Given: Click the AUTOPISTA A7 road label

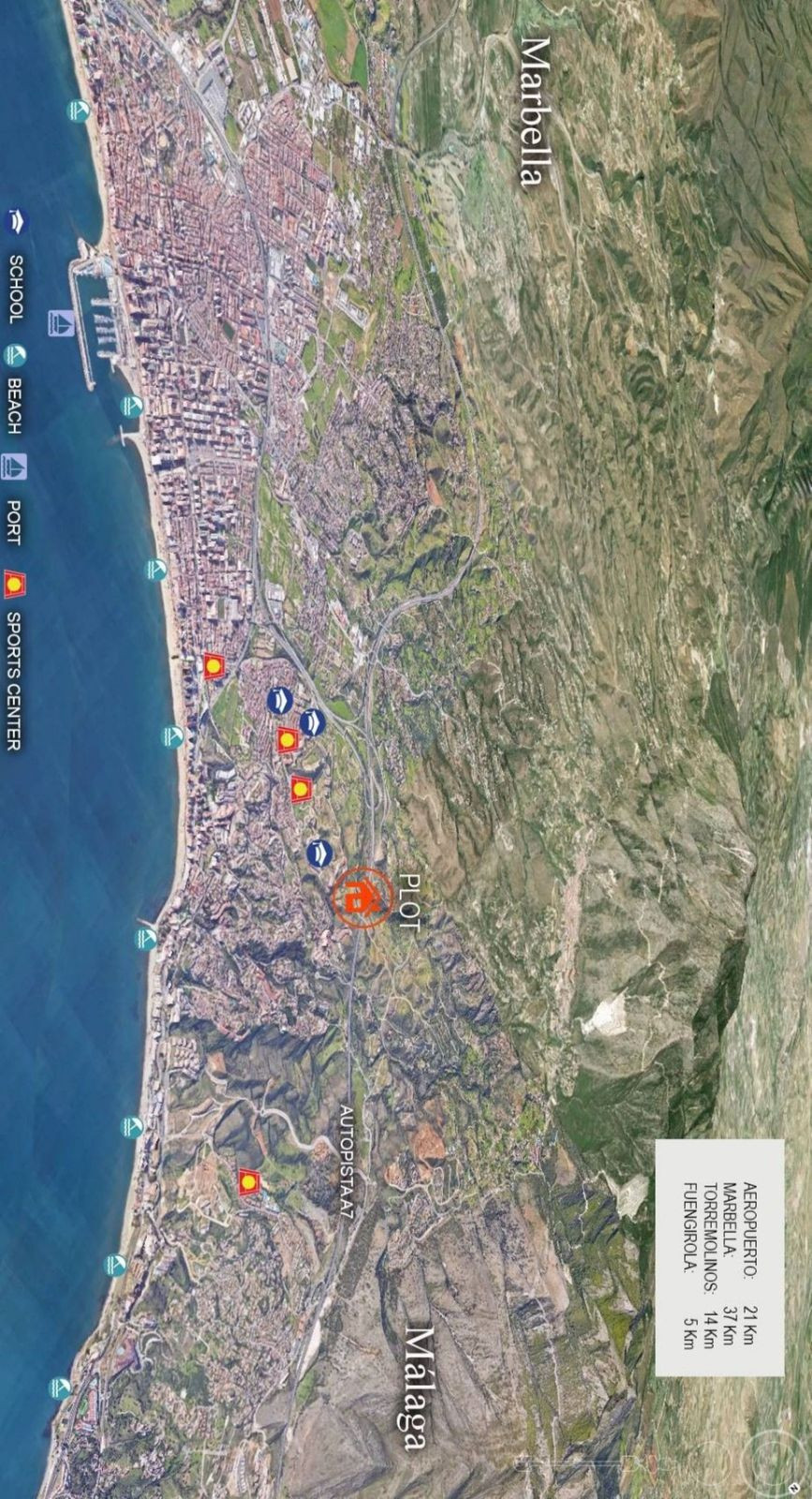Looking at the screenshot, I should tap(347, 1162).
